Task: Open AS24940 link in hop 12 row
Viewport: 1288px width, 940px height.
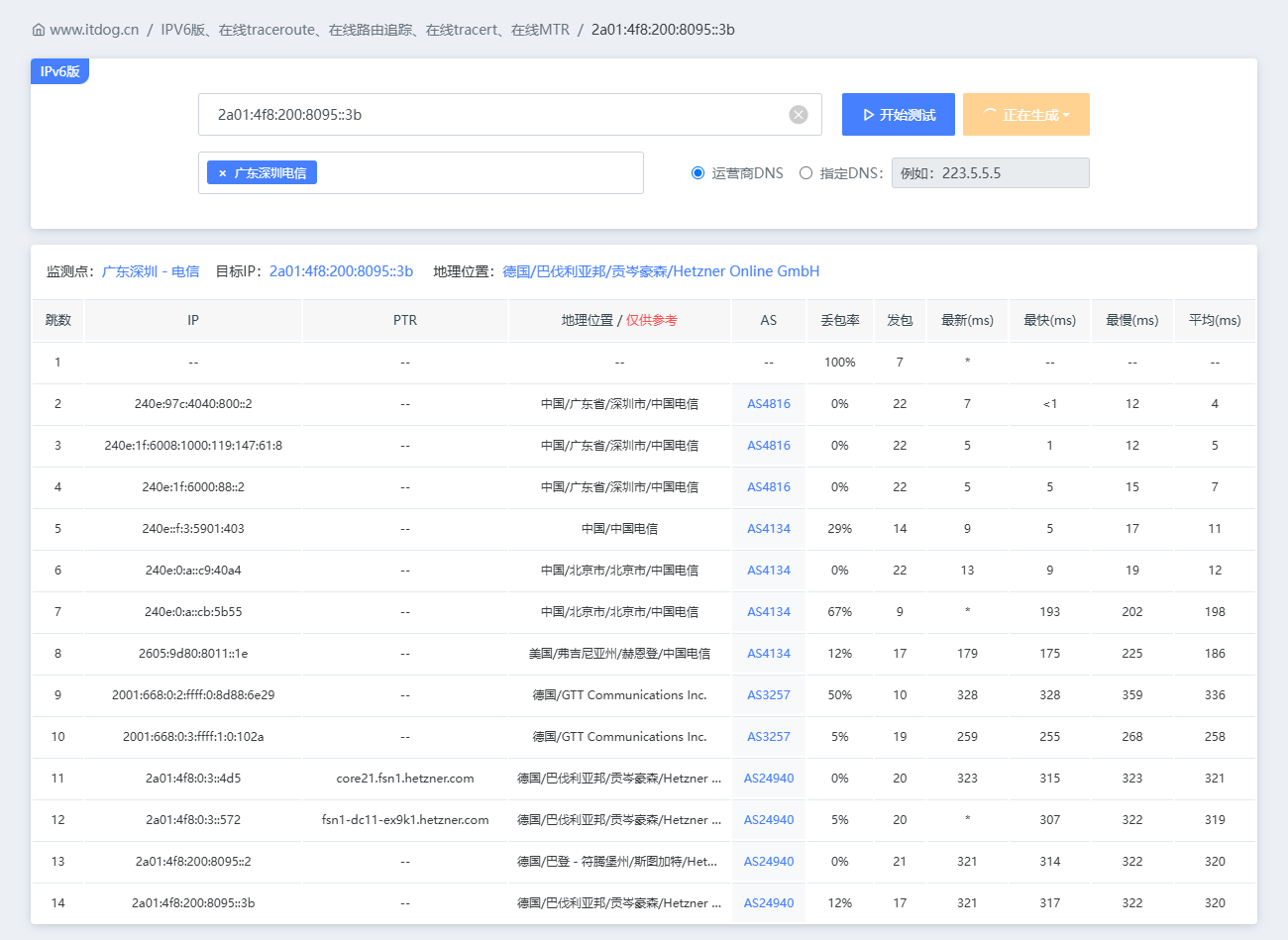Action: (769, 820)
